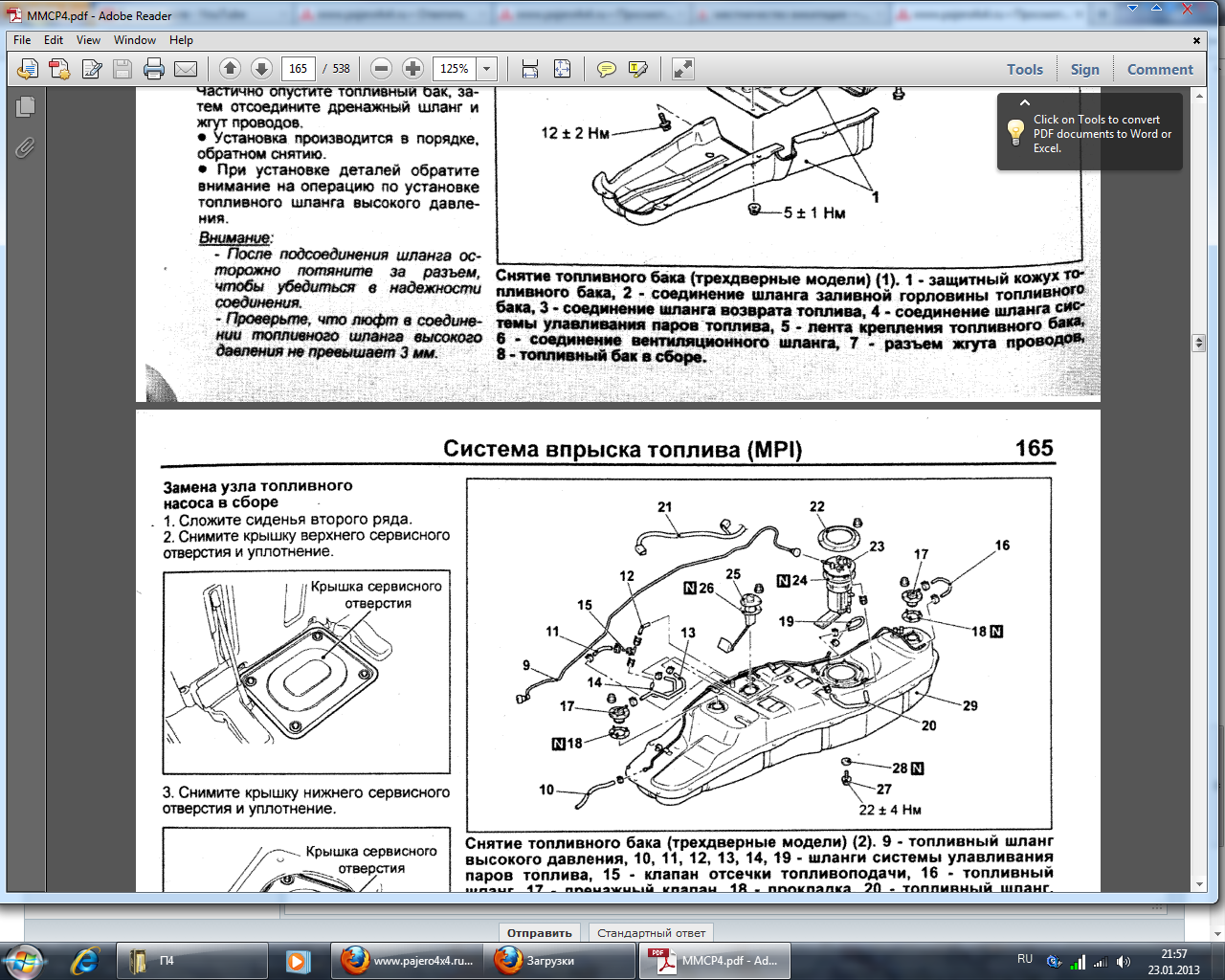This screenshot has height=980, width=1225.
Task: Open the Tools pane
Action: pyautogui.click(x=1024, y=69)
